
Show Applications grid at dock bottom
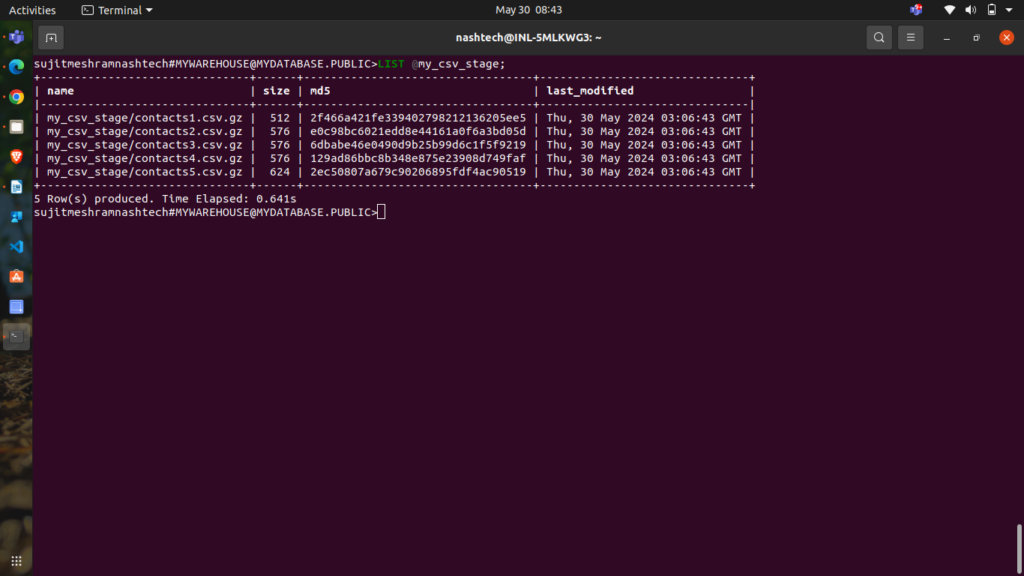point(16,560)
